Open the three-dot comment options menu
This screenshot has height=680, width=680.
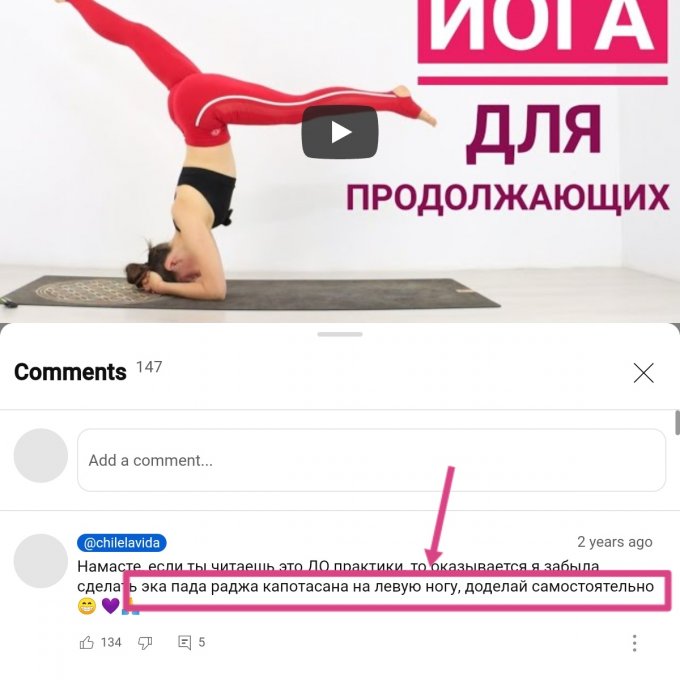[x=634, y=643]
